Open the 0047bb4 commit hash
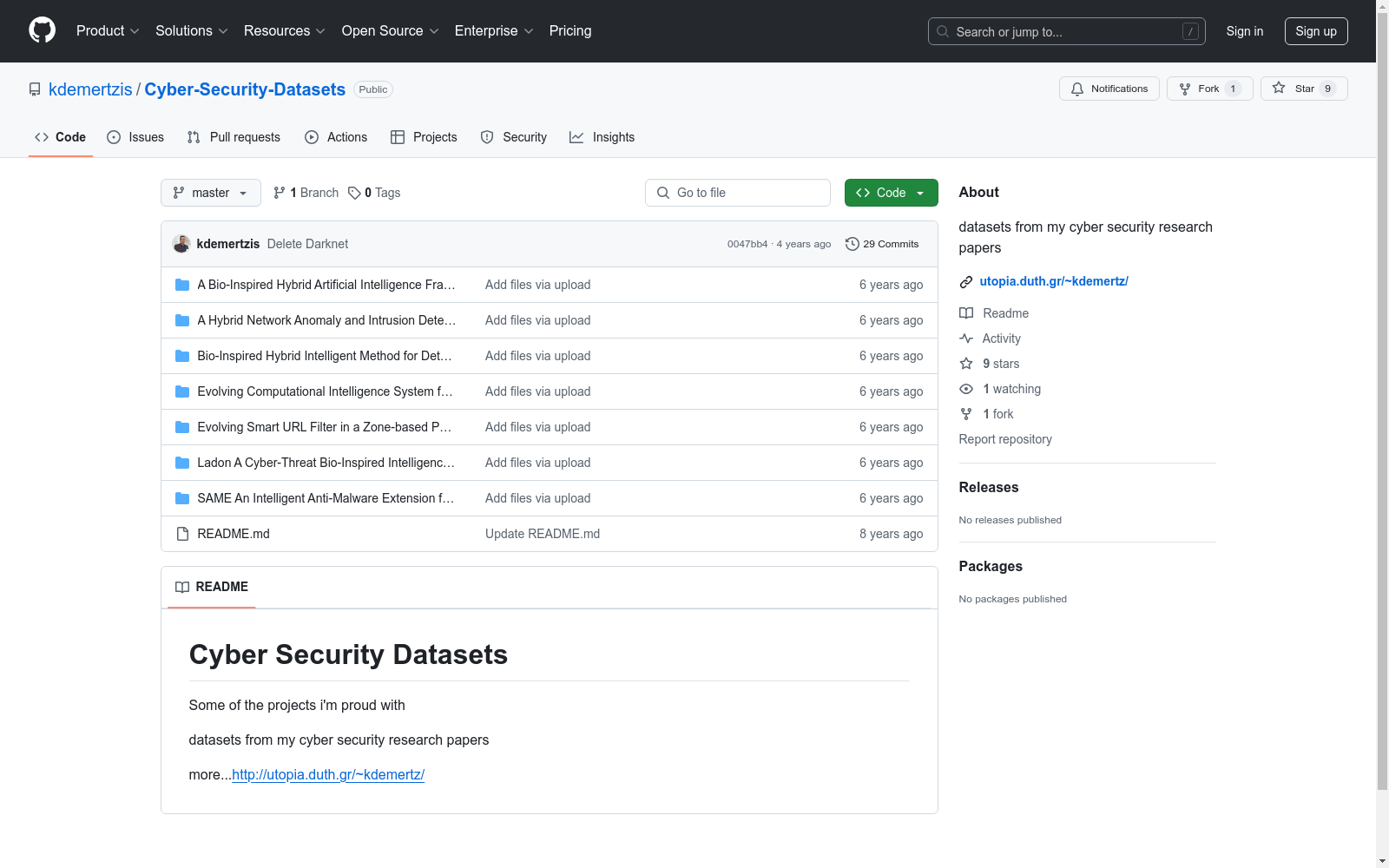1389x868 pixels. tap(747, 244)
